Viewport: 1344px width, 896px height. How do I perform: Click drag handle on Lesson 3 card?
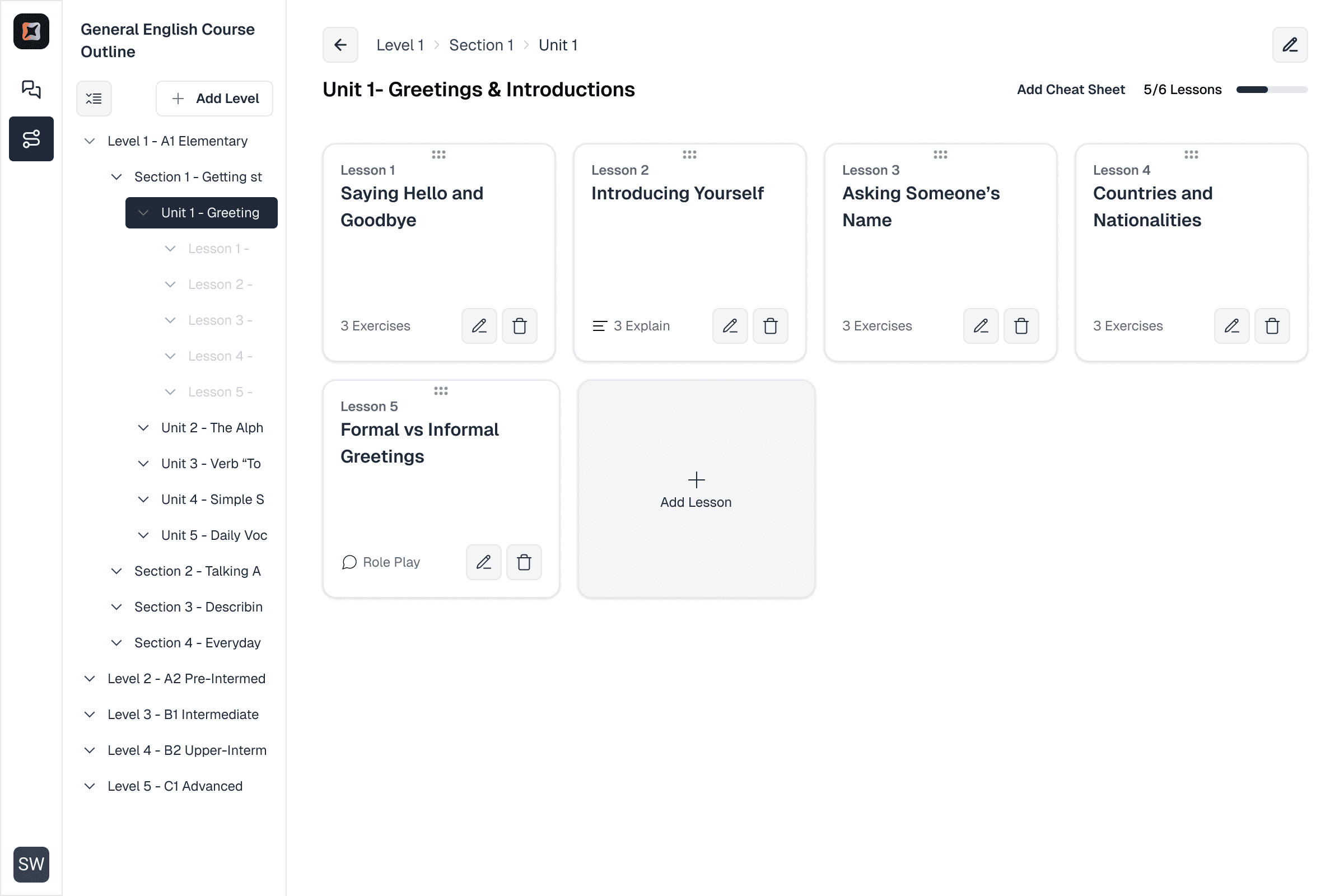point(940,155)
